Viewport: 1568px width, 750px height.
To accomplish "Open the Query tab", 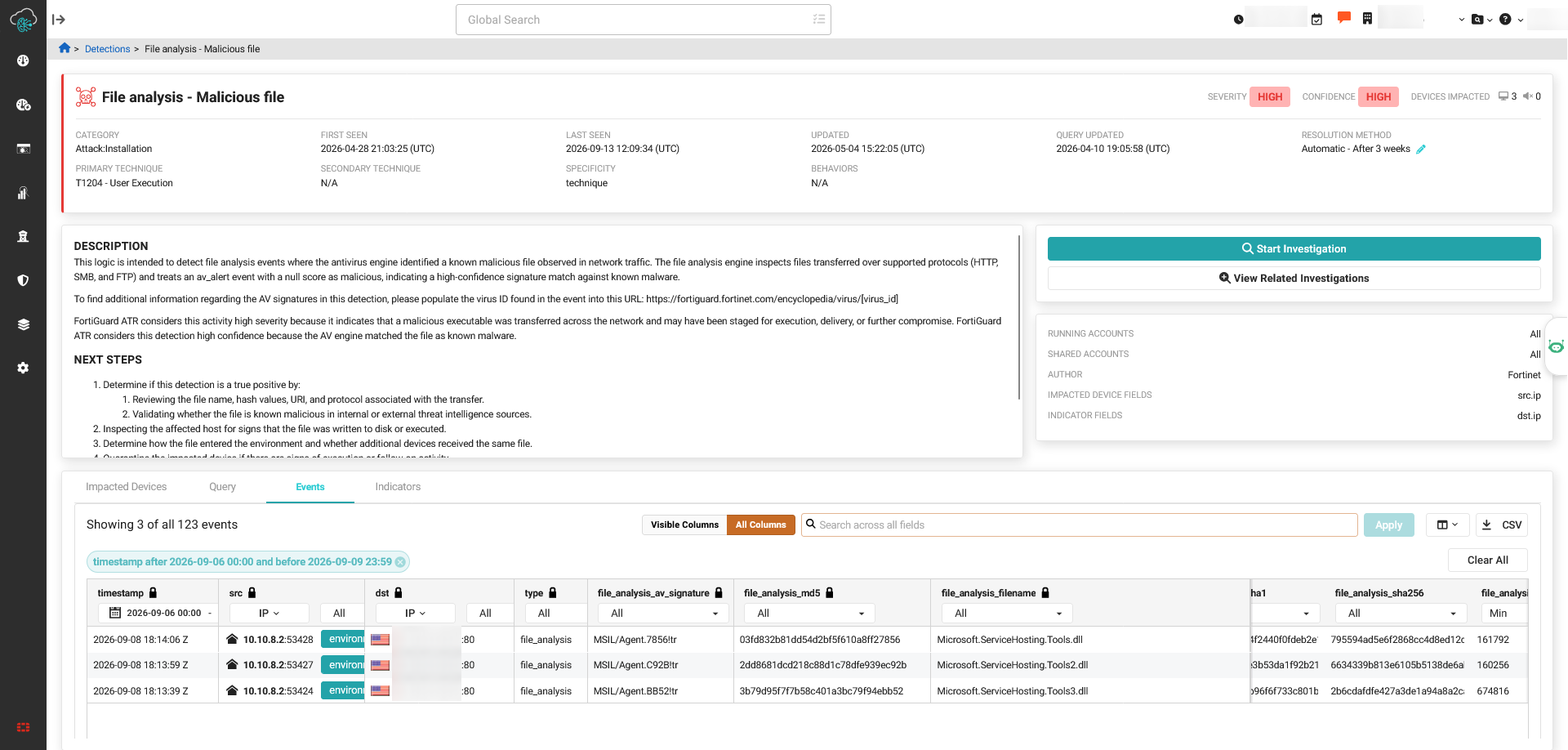I will tap(222, 487).
